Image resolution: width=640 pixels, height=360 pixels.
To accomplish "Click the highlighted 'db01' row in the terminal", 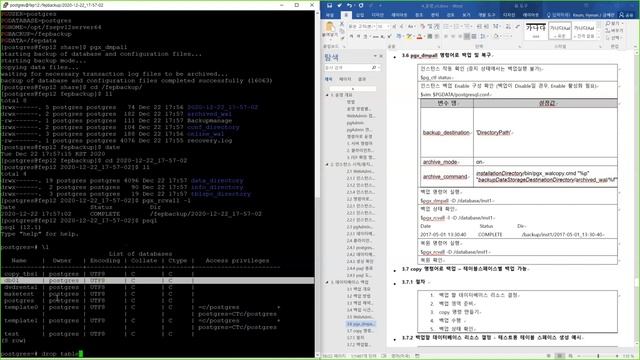I will click(157, 281).
